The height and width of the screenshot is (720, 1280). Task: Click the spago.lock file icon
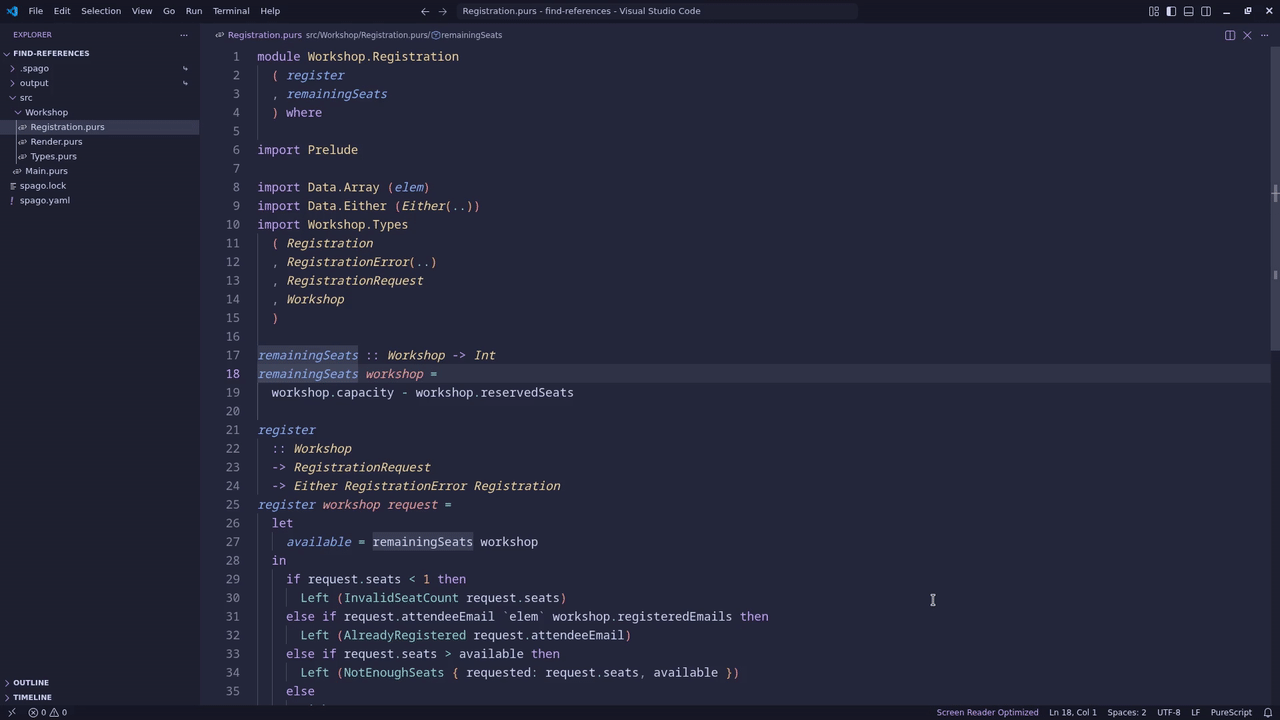[x=12, y=186]
